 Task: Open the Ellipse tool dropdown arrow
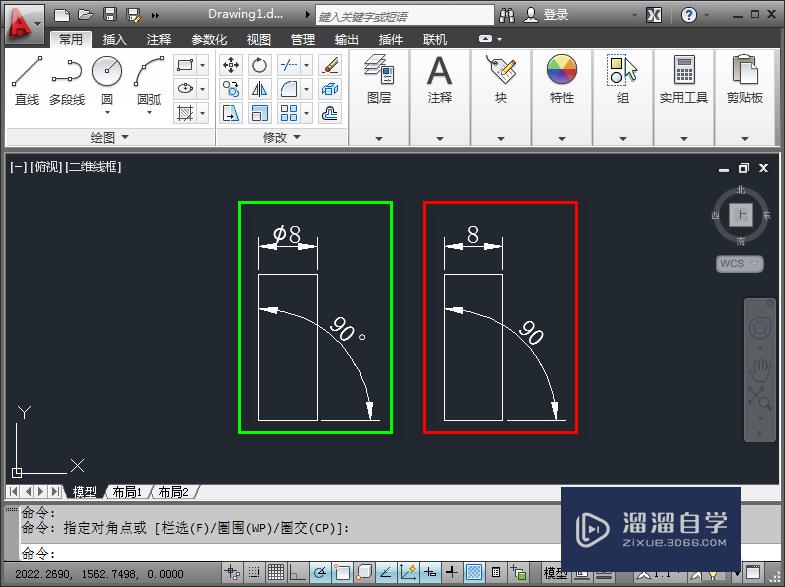coord(203,89)
